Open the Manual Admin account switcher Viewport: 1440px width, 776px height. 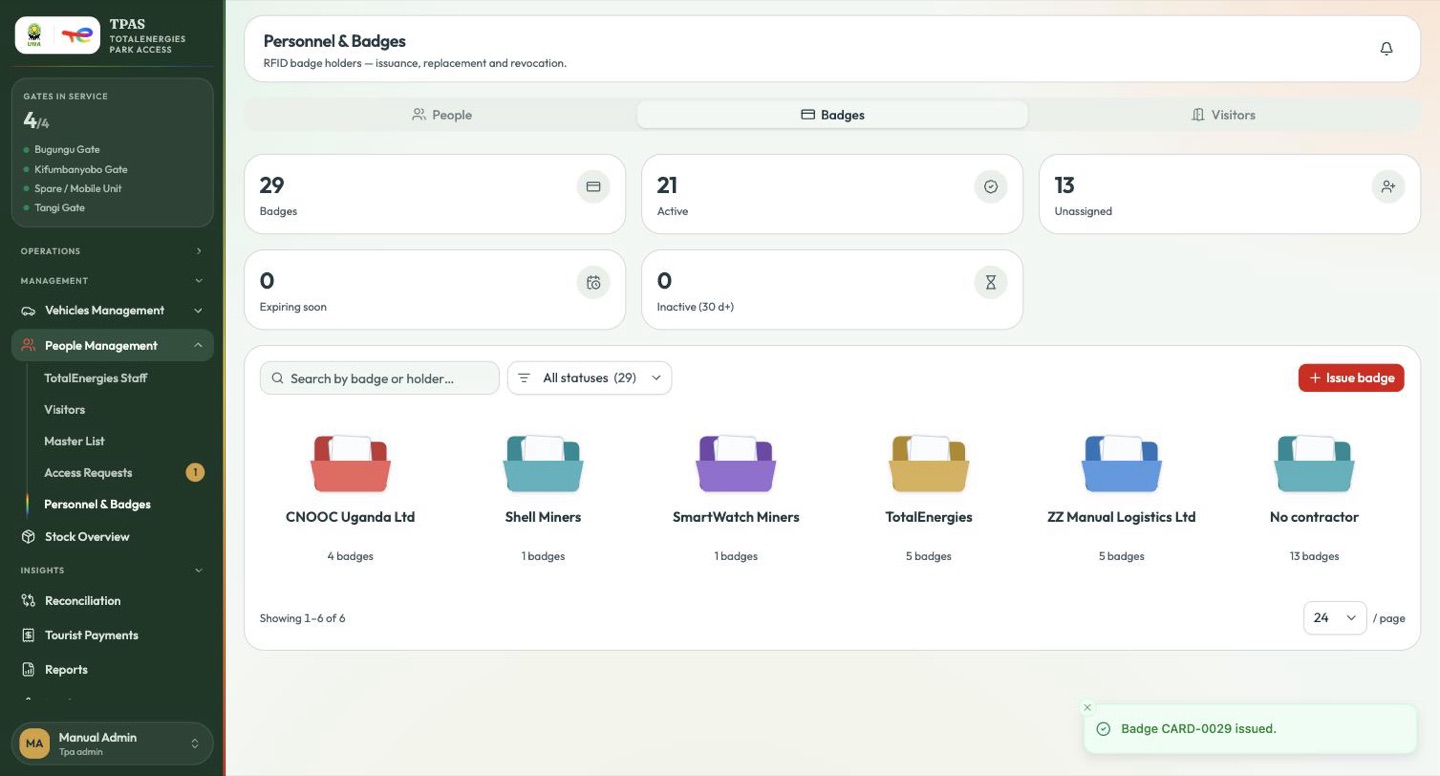pos(112,744)
